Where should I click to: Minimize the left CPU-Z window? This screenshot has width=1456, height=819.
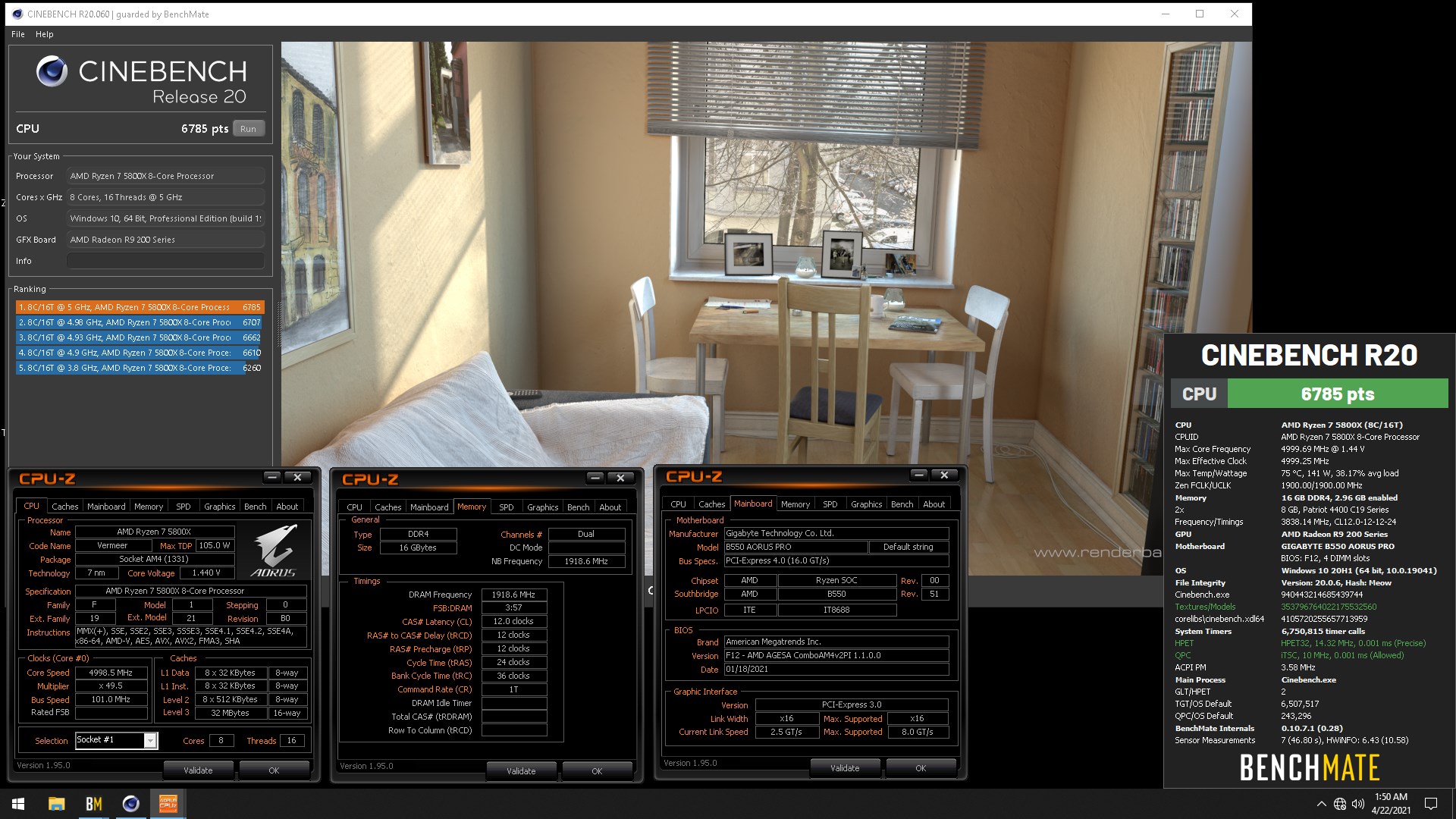coord(272,477)
